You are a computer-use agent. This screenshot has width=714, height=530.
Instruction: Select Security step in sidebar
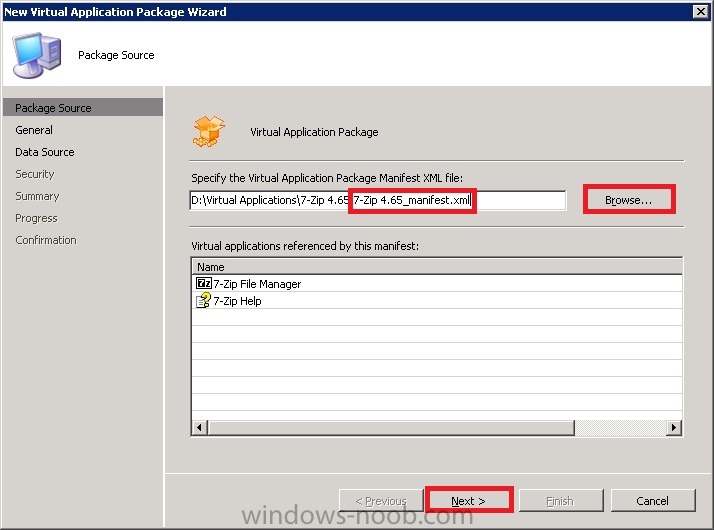pyautogui.click(x=35, y=174)
